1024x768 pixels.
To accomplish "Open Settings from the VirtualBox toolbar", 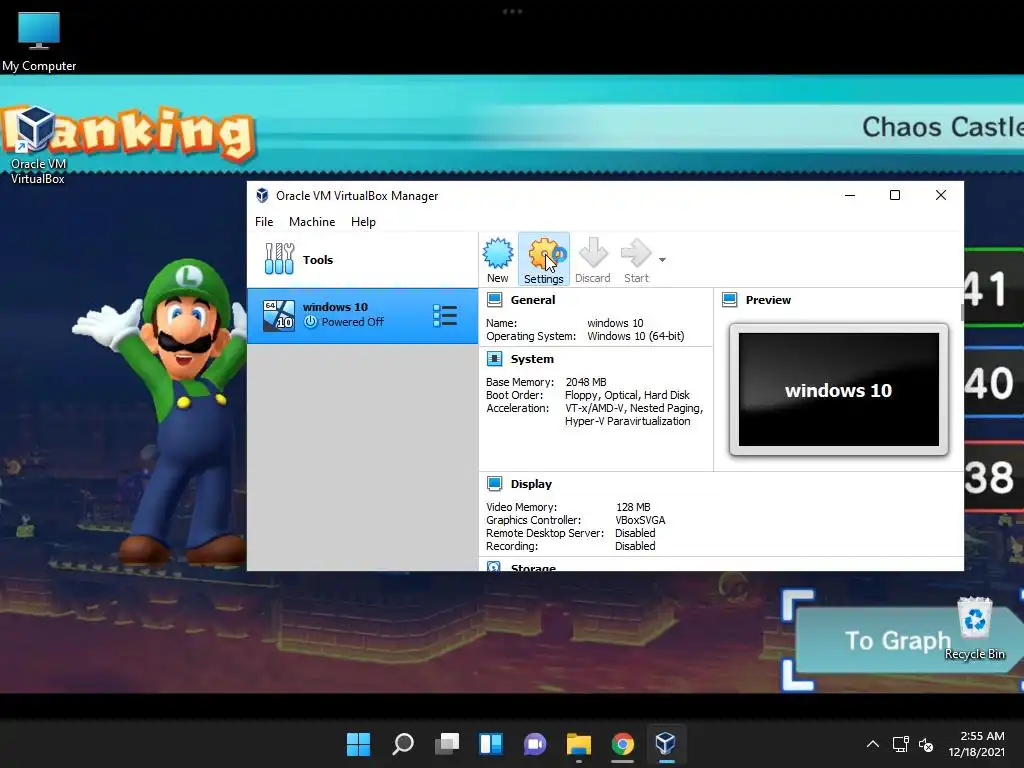I will [543, 259].
